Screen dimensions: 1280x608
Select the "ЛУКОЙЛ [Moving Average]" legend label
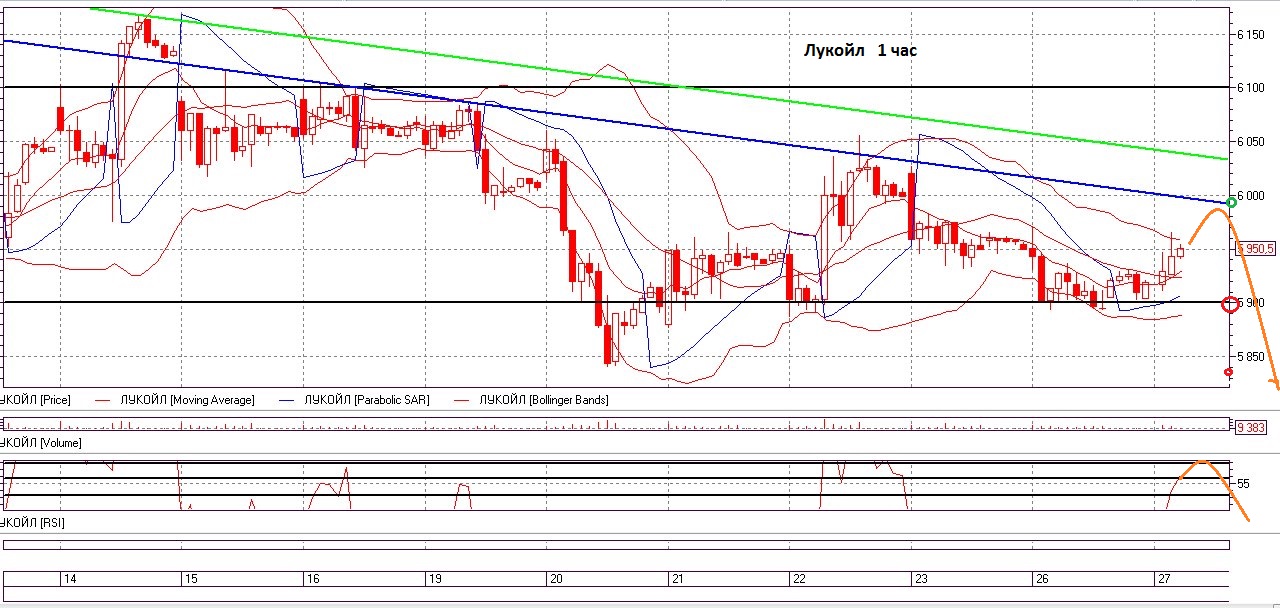(x=186, y=400)
